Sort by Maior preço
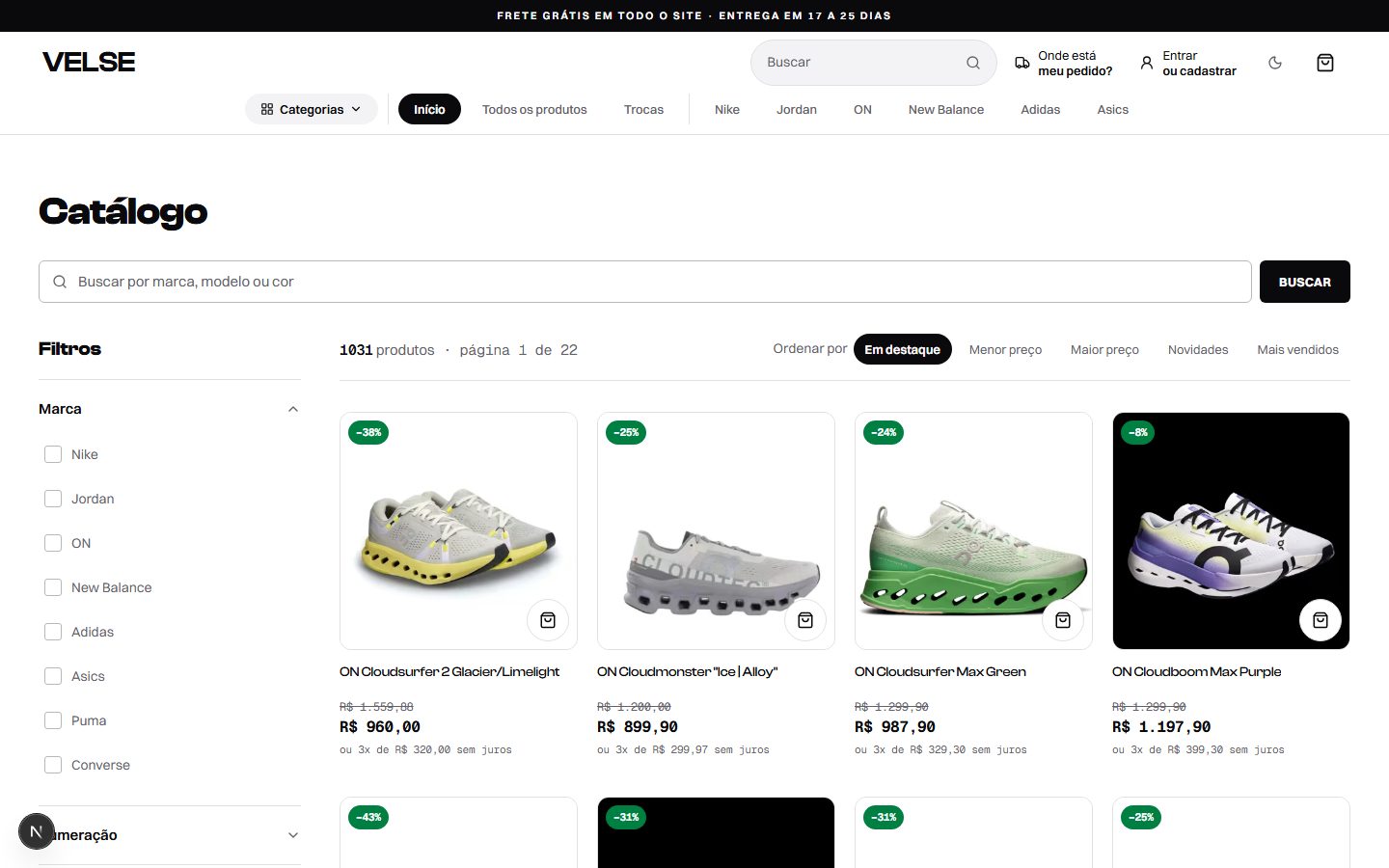 click(1104, 349)
